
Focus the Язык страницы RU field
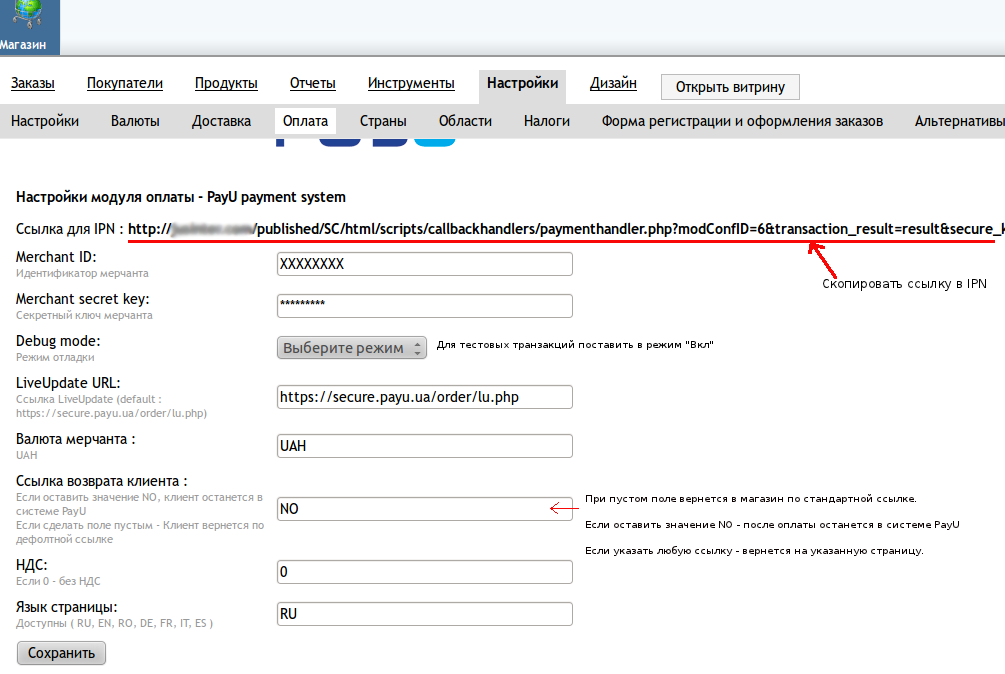coord(424,614)
